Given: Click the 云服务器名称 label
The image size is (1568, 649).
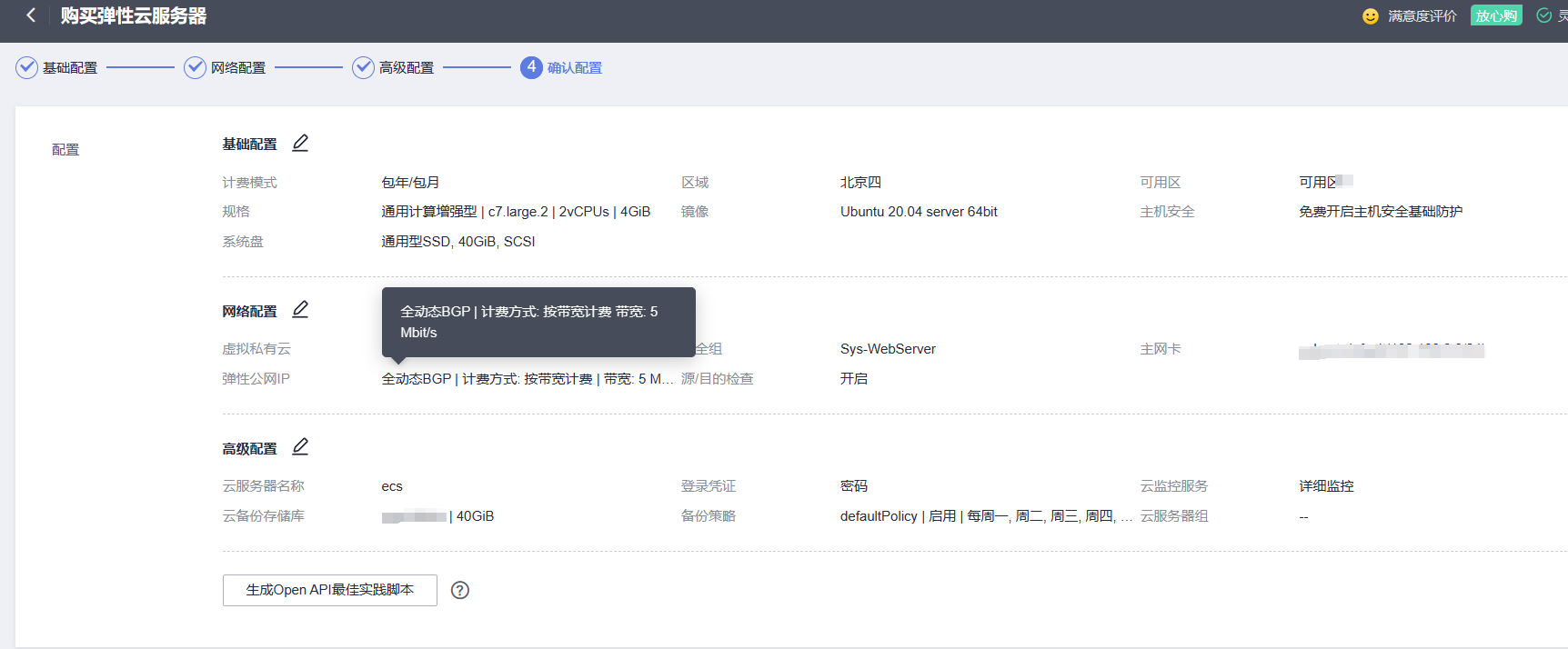Looking at the screenshot, I should coord(264,486).
